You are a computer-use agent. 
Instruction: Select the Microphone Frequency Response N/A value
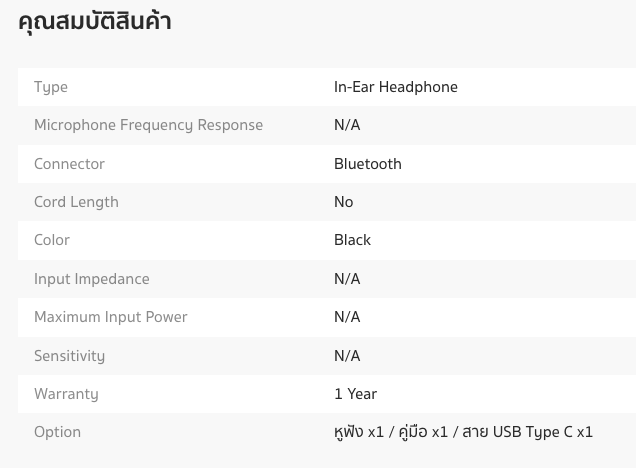pos(346,125)
